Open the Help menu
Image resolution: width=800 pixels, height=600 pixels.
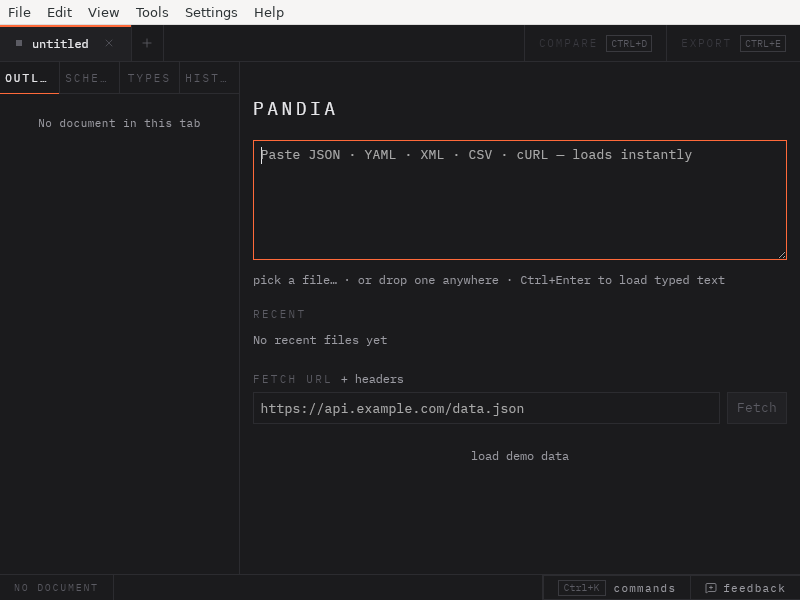click(269, 12)
